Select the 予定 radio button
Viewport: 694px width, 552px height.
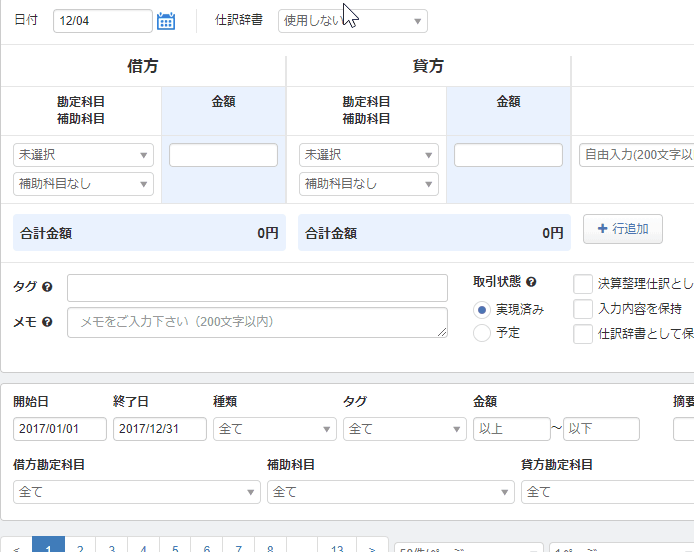[482, 333]
